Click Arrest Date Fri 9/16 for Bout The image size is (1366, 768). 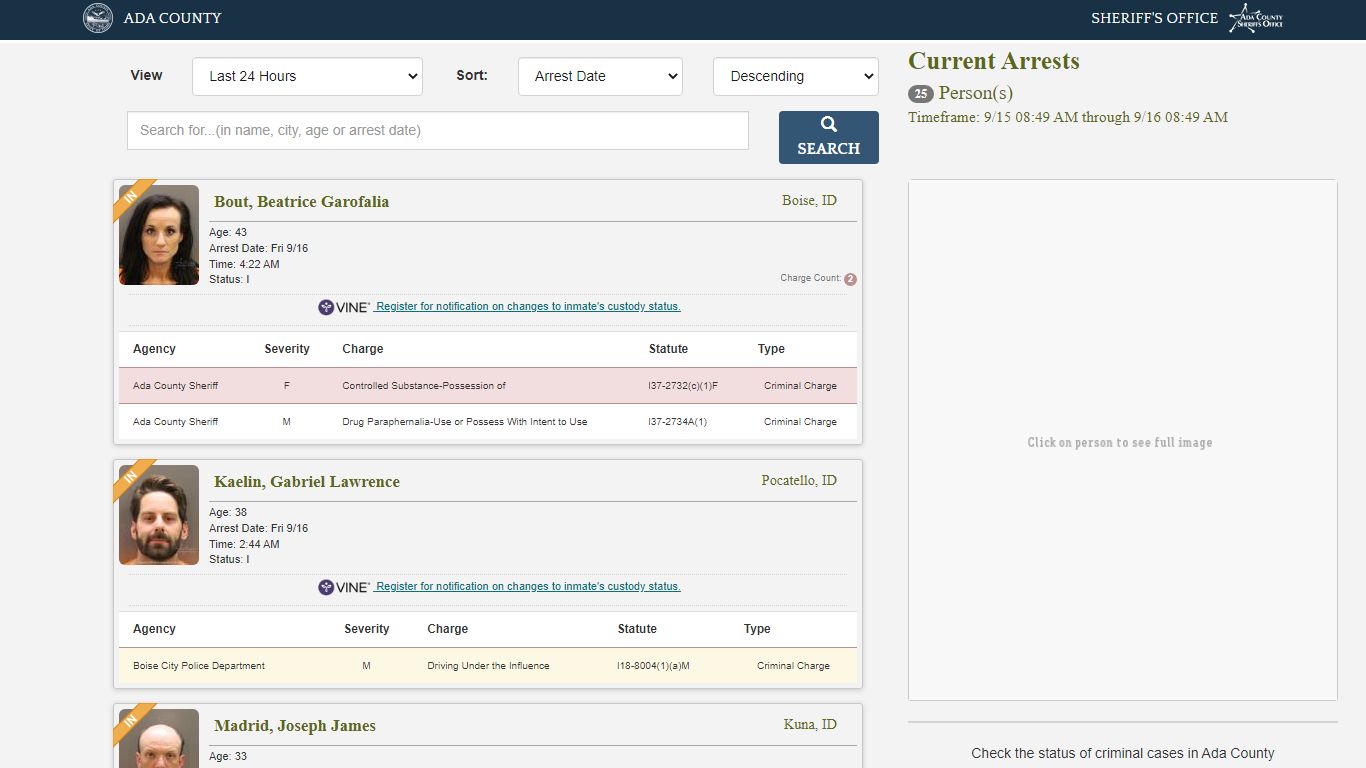click(258, 248)
